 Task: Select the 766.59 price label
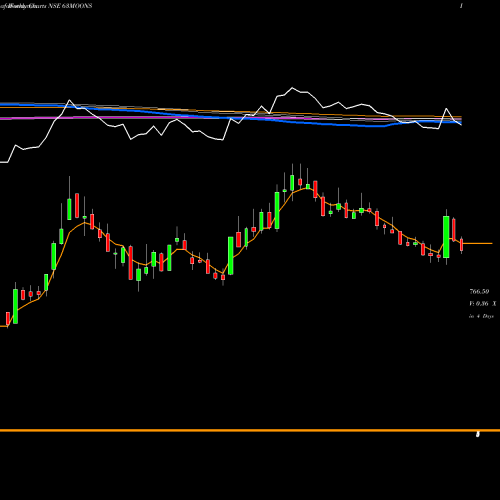click(x=479, y=292)
